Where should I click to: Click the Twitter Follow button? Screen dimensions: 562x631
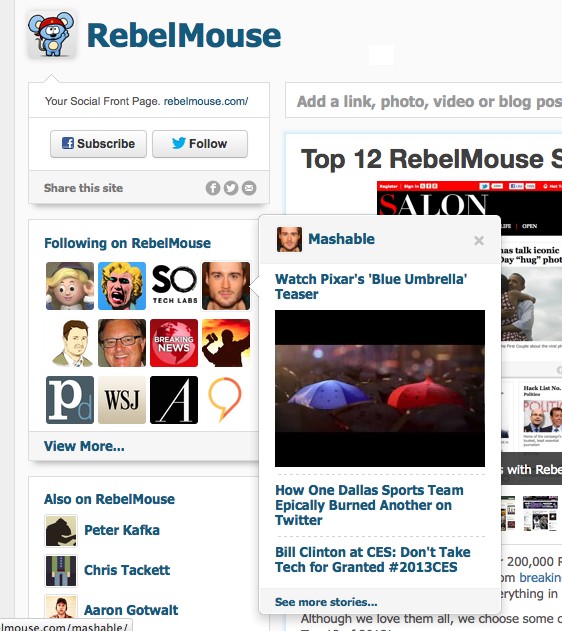pos(200,144)
